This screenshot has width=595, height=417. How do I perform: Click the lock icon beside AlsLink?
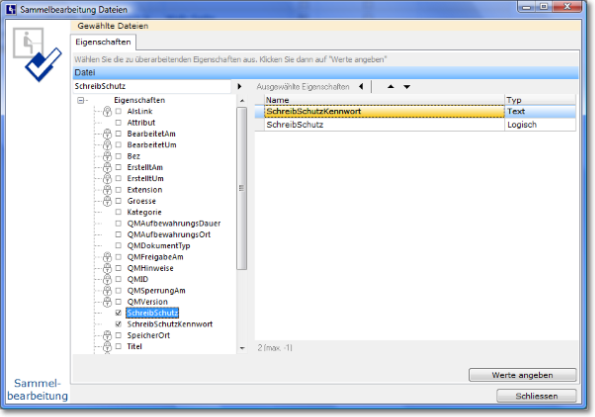pos(107,111)
